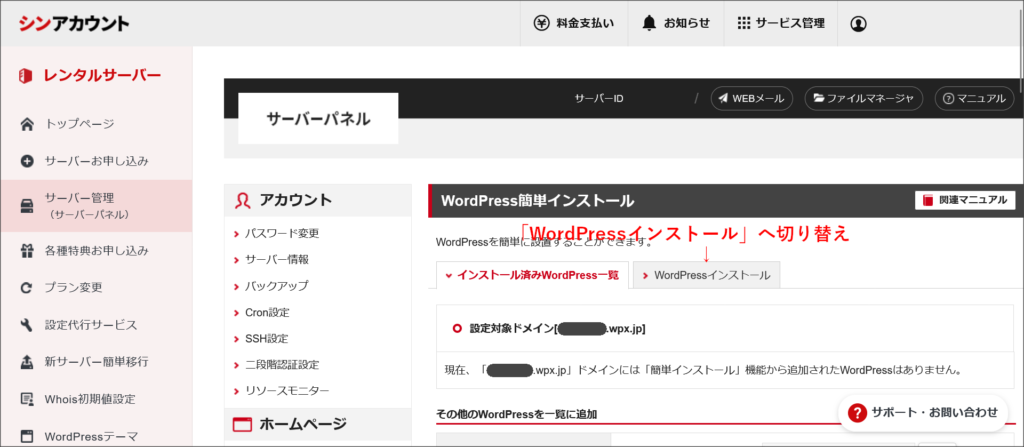Click the server icon for サーバー管理
The height and width of the screenshot is (447, 1024).
point(27,206)
